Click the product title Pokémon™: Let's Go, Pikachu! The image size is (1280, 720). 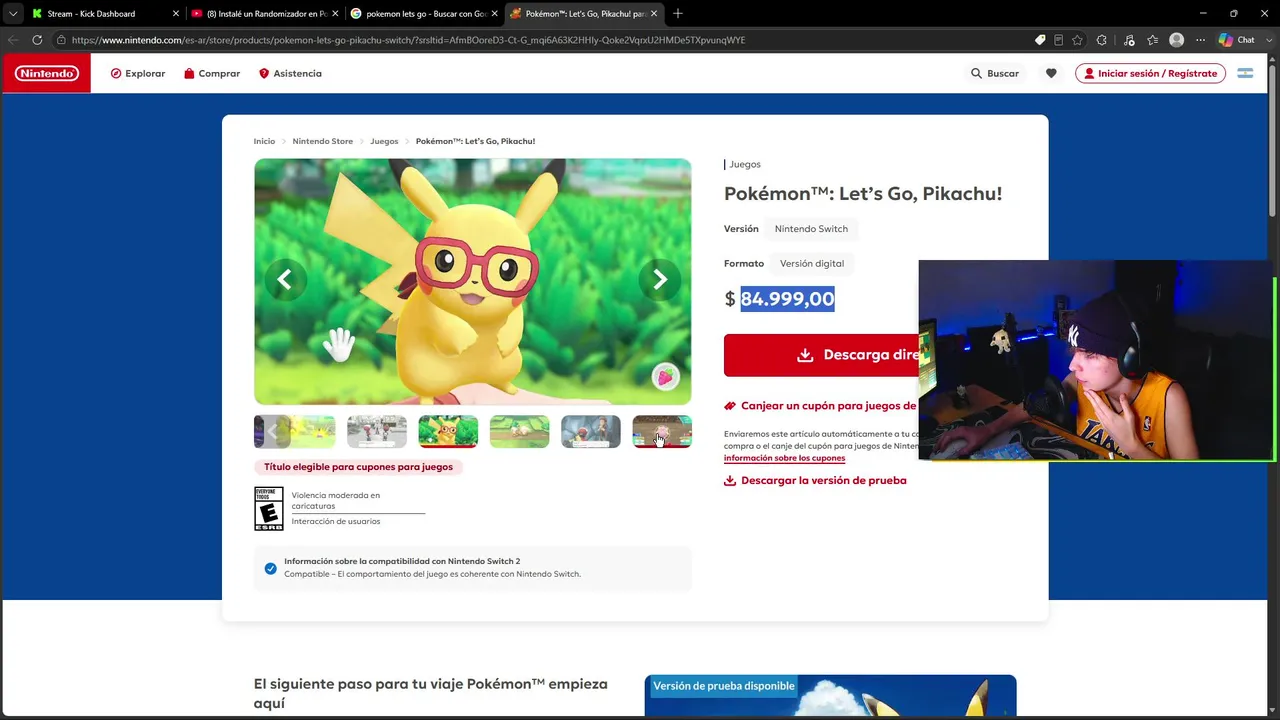click(863, 194)
